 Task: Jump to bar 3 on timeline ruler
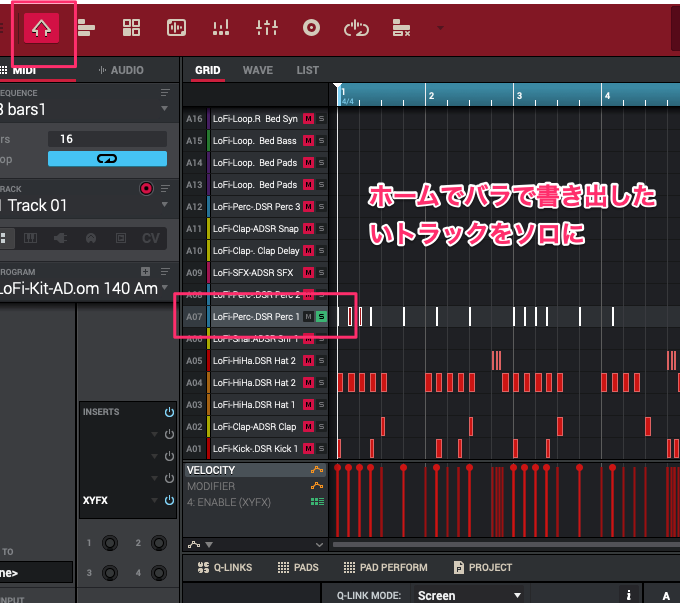[519, 95]
